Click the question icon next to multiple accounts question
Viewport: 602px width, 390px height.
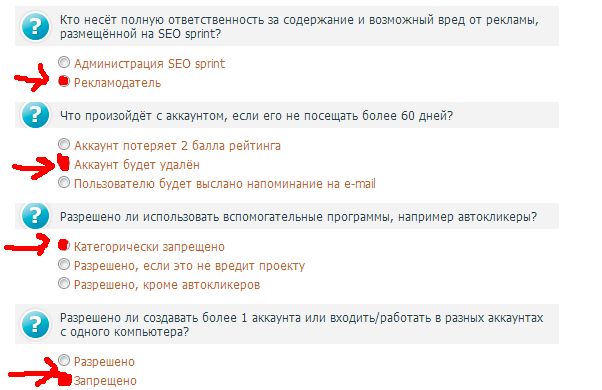tap(35, 324)
